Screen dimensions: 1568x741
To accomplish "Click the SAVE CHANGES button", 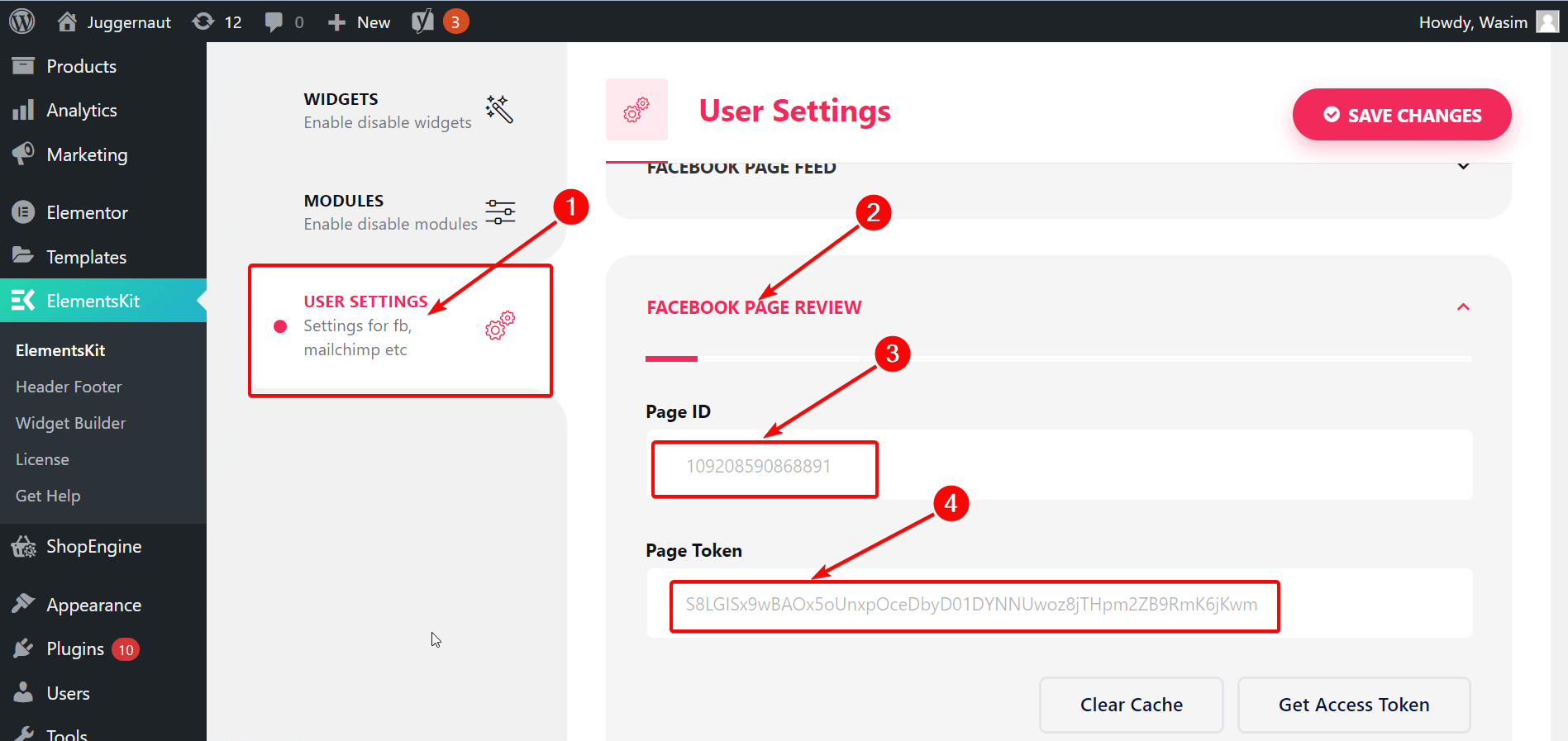I will pos(1402,115).
